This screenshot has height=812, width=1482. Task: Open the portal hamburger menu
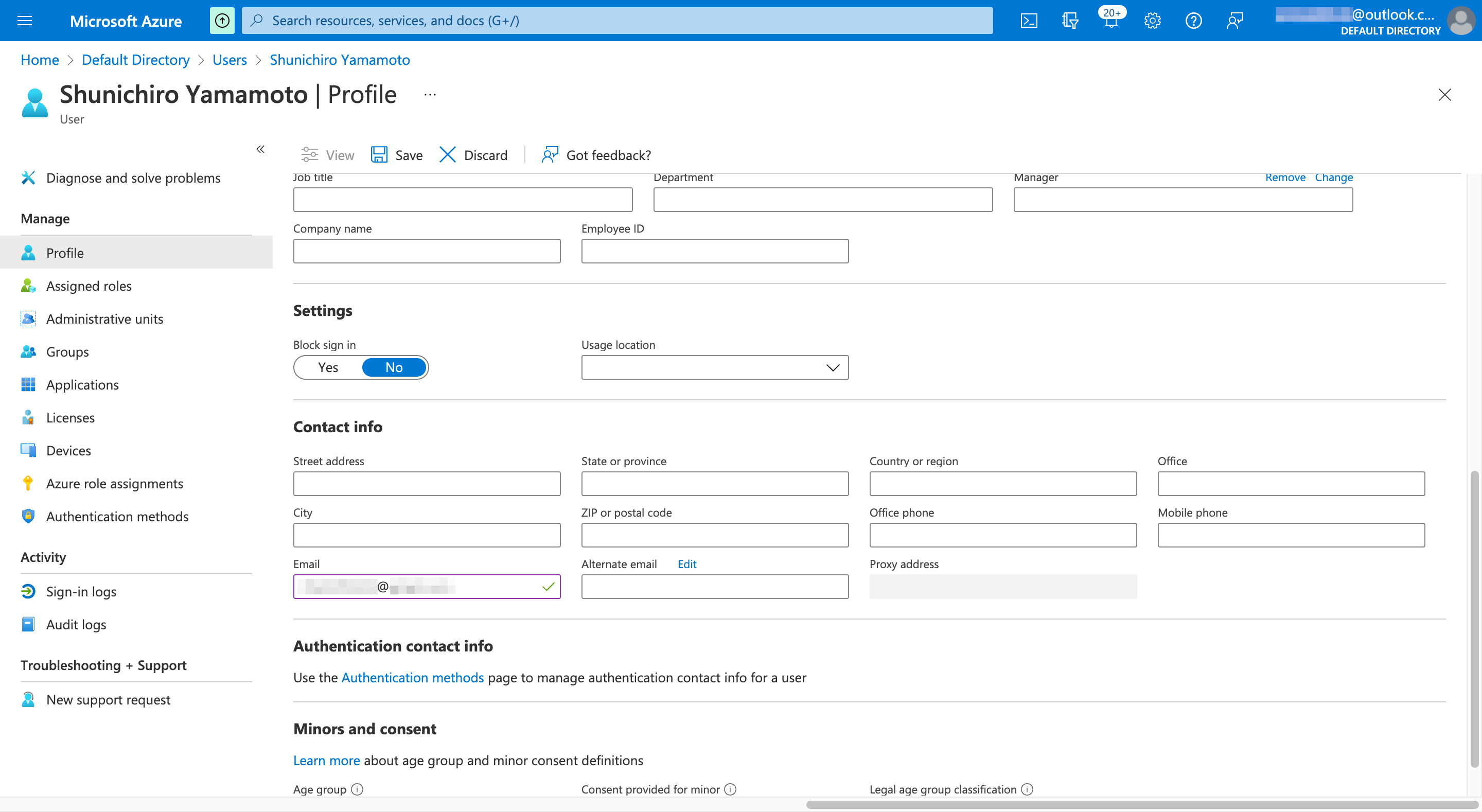click(24, 20)
